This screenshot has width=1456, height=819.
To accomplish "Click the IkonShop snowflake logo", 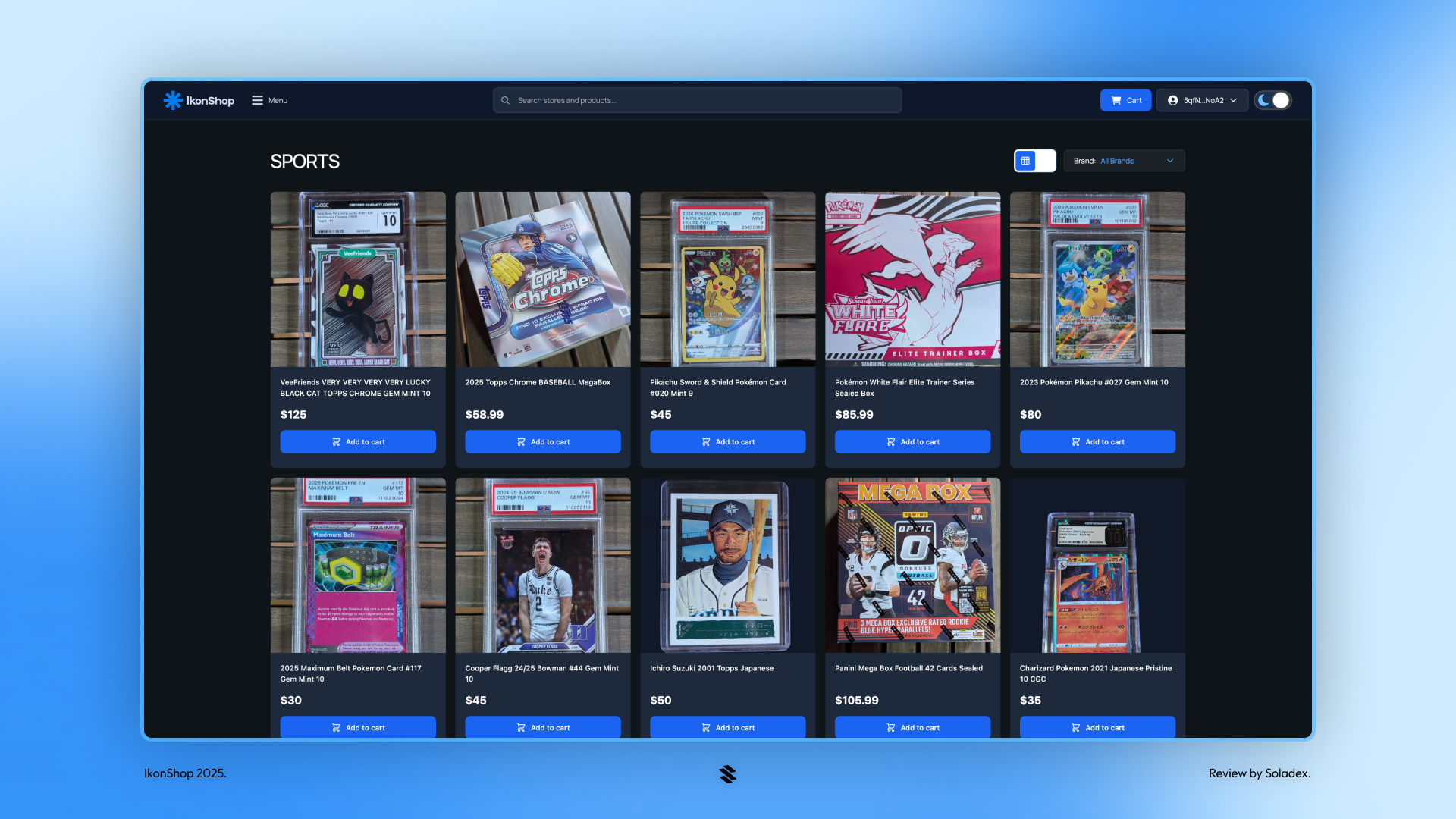I will 173,100.
